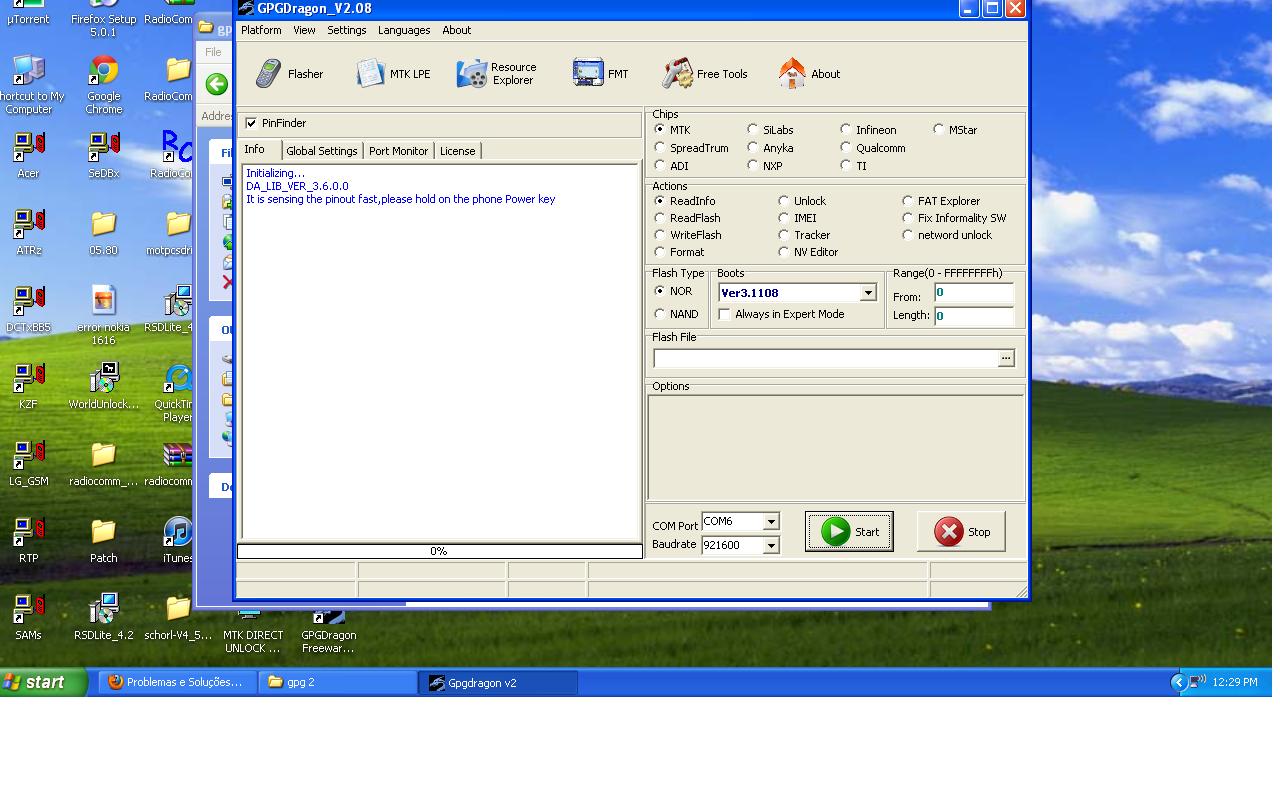
Task: Expand the Baudrate dropdown
Action: coord(771,545)
